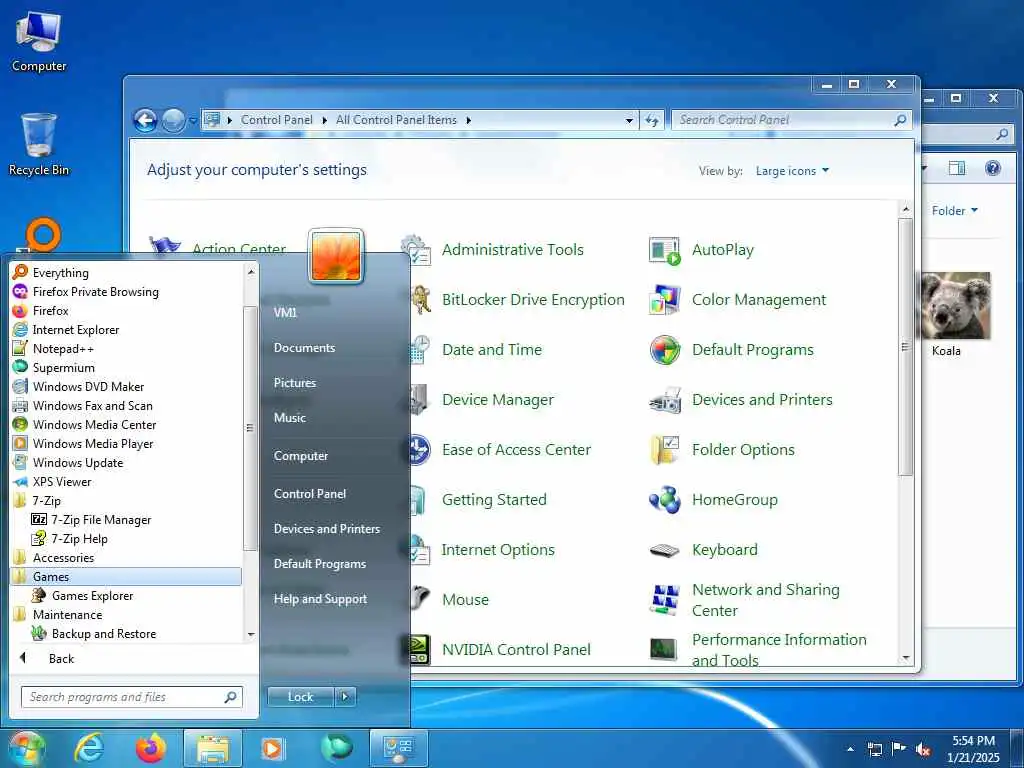Open the AutoPlay icon
The height and width of the screenshot is (768, 1024).
coord(665,250)
